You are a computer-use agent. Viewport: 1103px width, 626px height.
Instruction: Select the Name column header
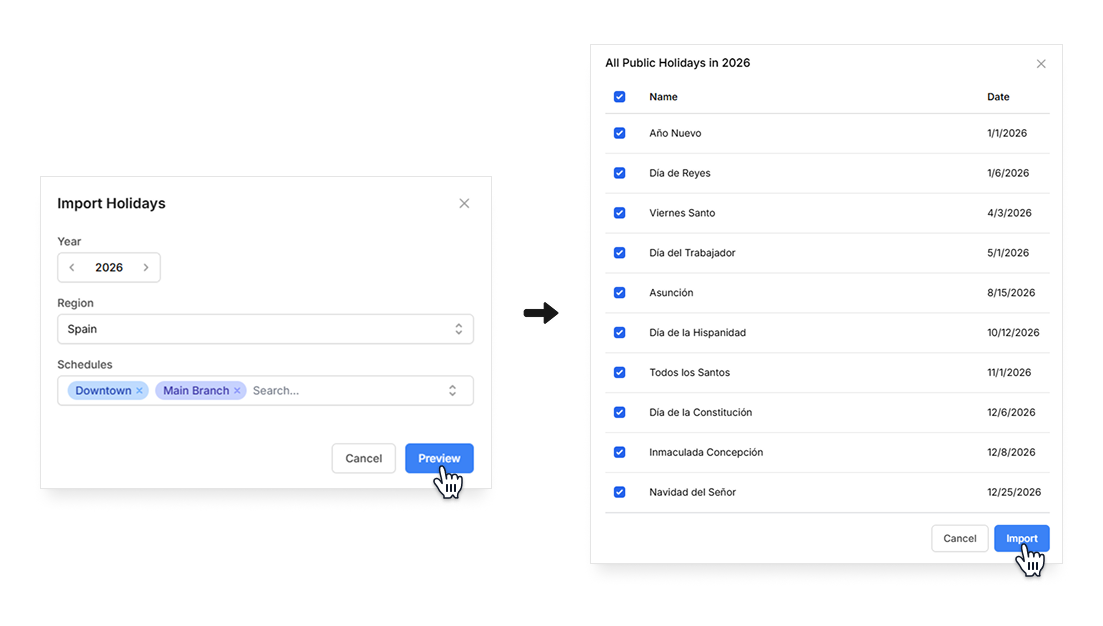[663, 97]
